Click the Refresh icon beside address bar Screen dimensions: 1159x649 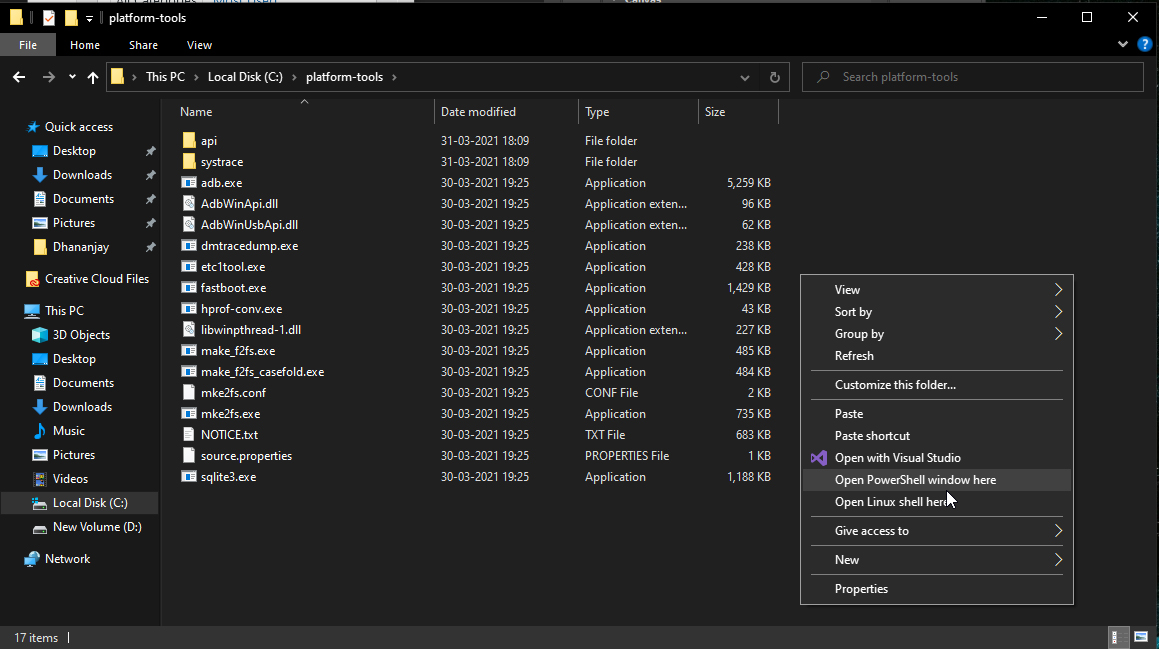(775, 77)
